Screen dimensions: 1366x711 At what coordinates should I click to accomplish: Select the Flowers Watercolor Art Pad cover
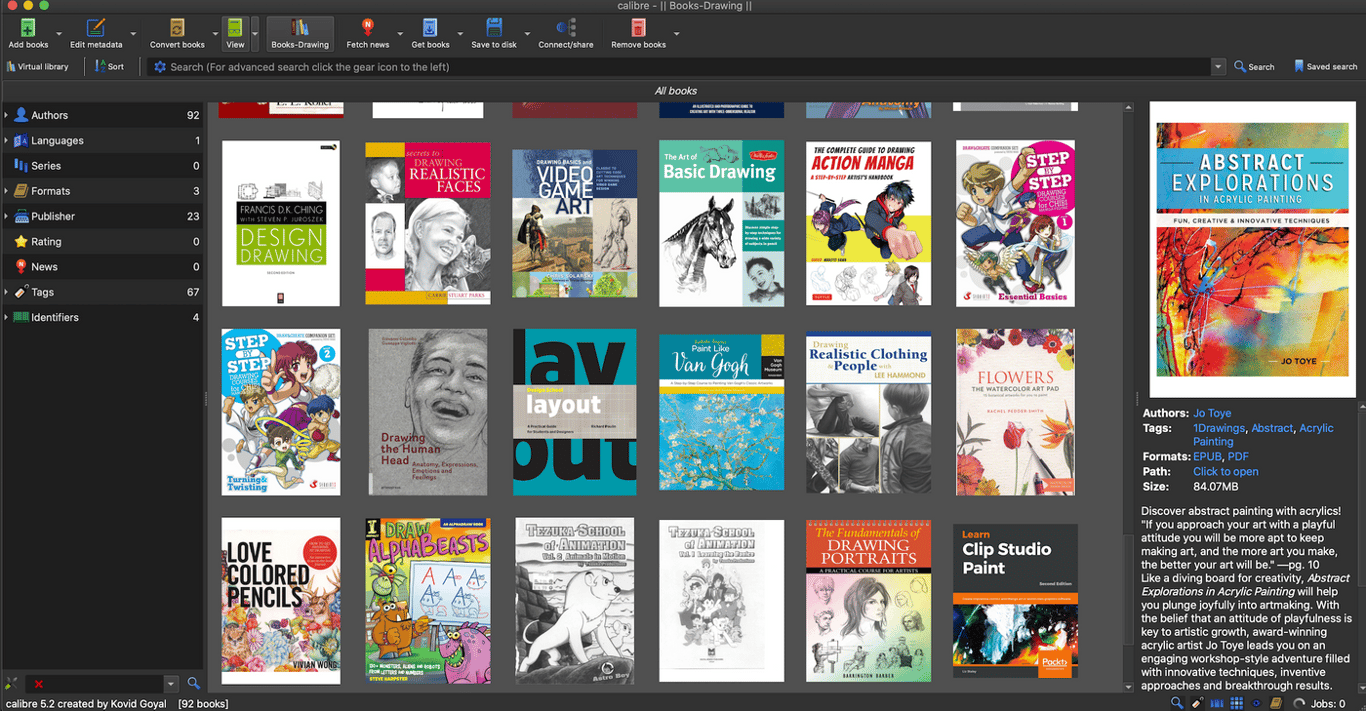click(x=1016, y=412)
